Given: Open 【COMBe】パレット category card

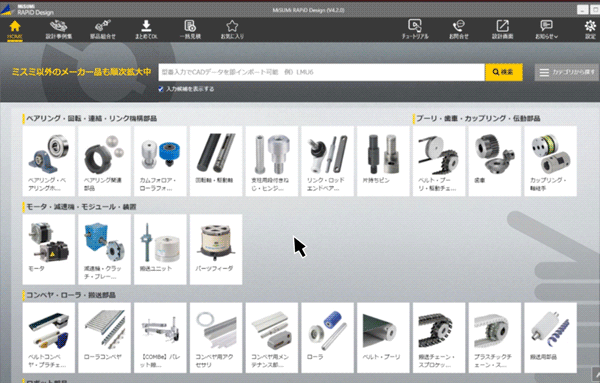Looking at the screenshot, I should [x=160, y=338].
